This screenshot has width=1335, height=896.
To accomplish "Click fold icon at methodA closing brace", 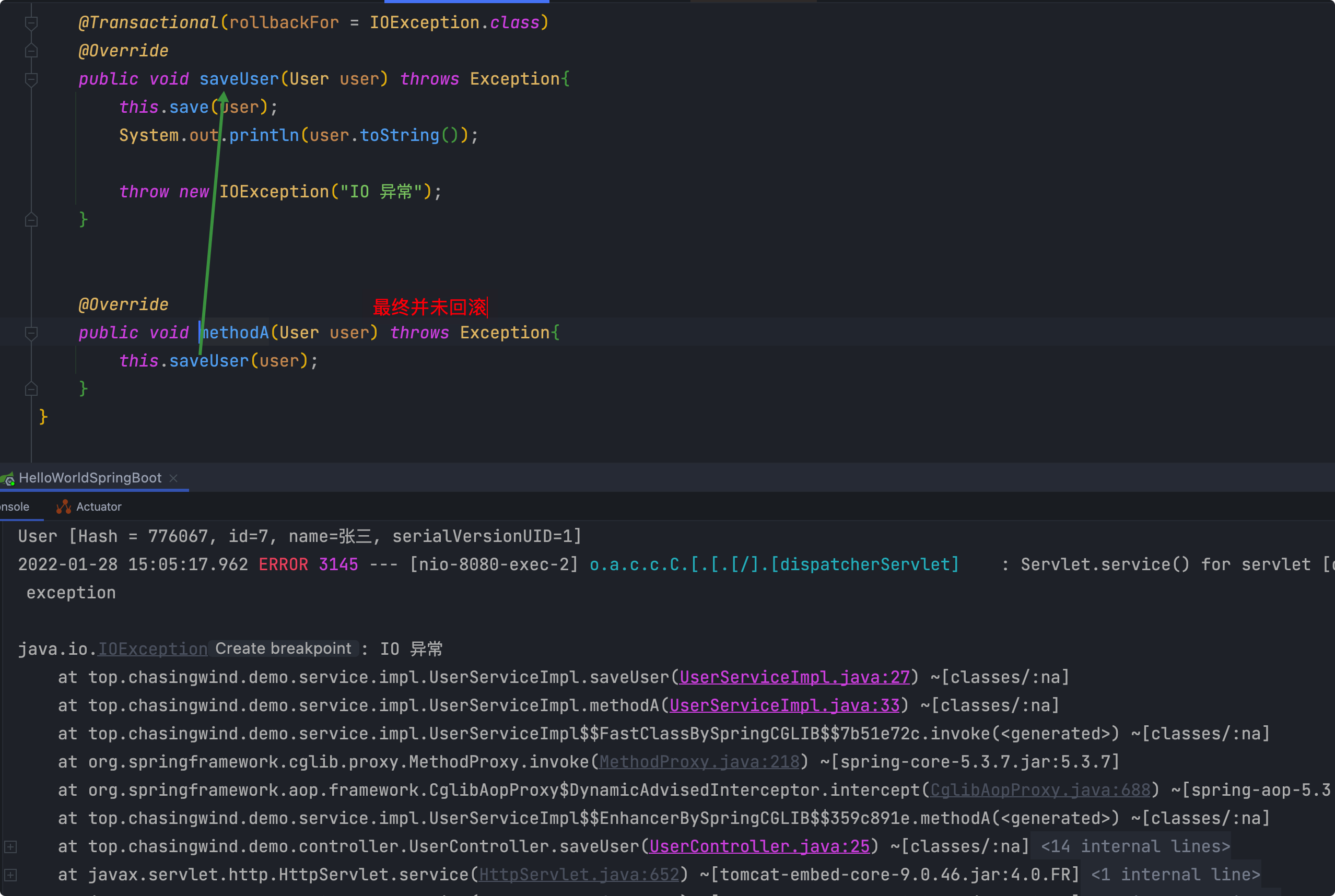I will 31,389.
